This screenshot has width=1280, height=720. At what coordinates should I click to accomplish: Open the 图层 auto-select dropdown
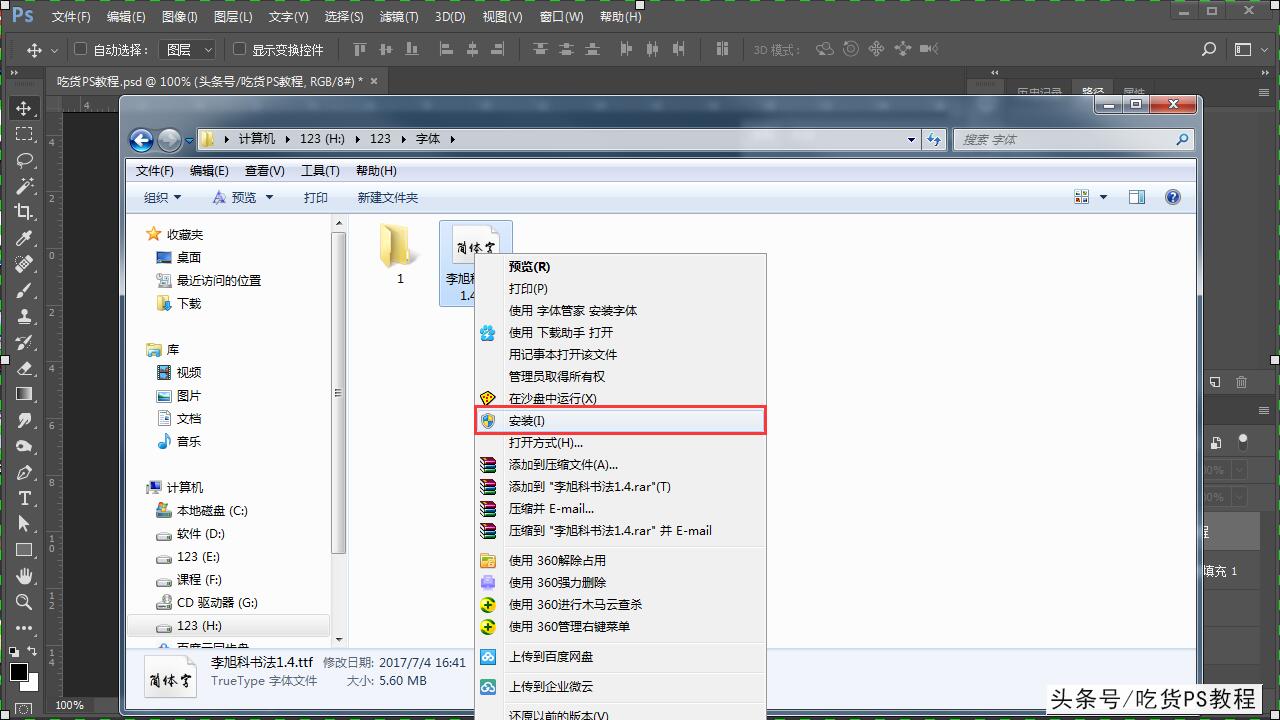pos(189,49)
